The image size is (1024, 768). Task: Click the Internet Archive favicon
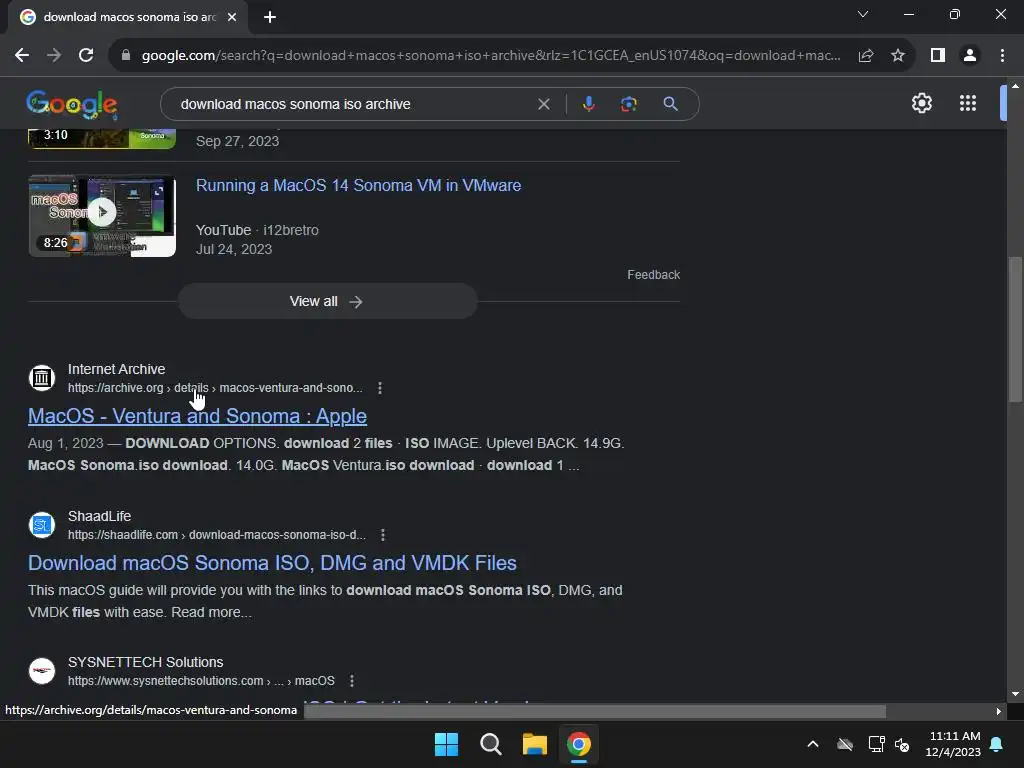42,378
